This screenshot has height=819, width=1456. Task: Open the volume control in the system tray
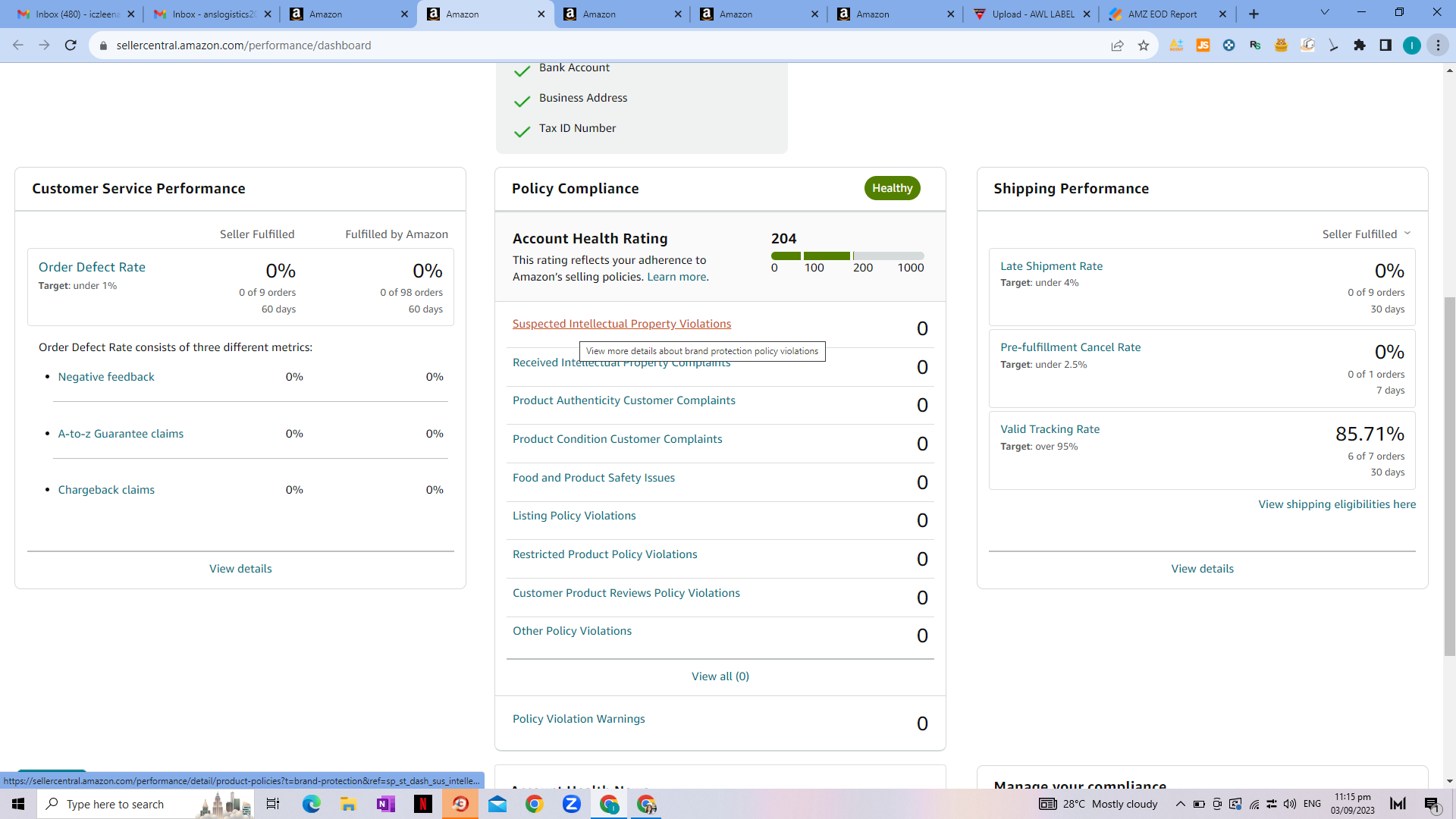point(1290,804)
